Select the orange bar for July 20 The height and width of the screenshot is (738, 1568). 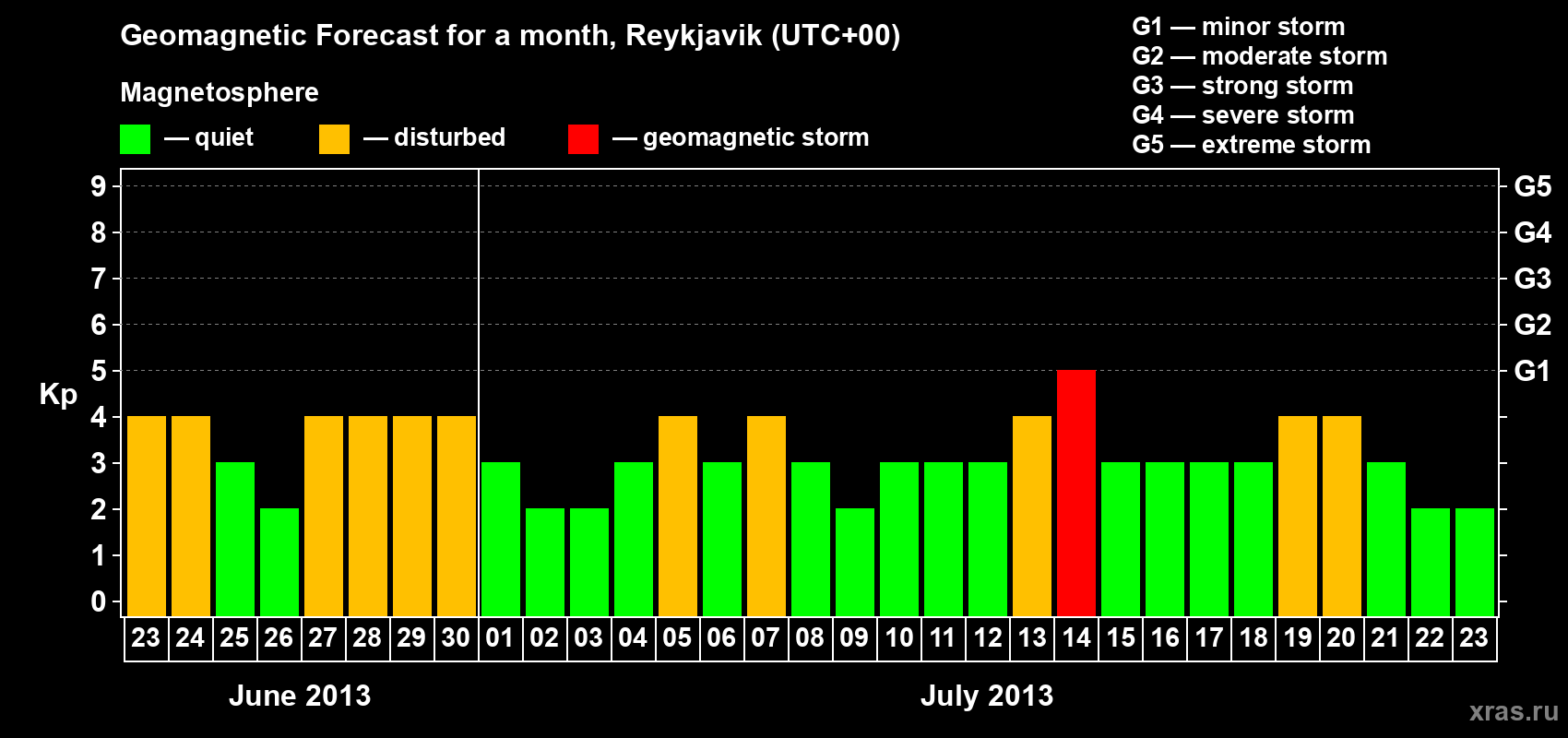(1342, 516)
